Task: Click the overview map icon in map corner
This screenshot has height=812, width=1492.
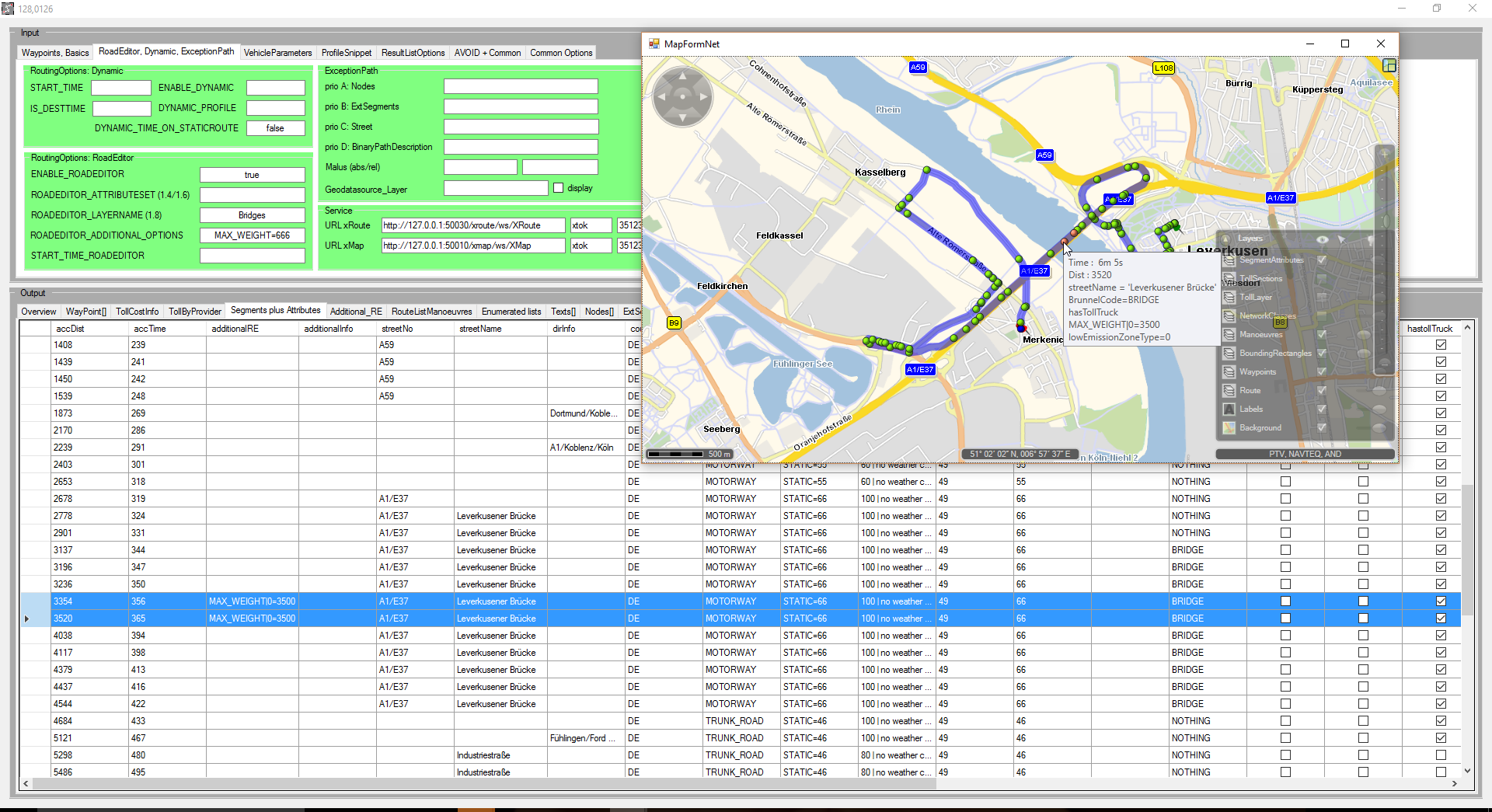Action: [1389, 66]
